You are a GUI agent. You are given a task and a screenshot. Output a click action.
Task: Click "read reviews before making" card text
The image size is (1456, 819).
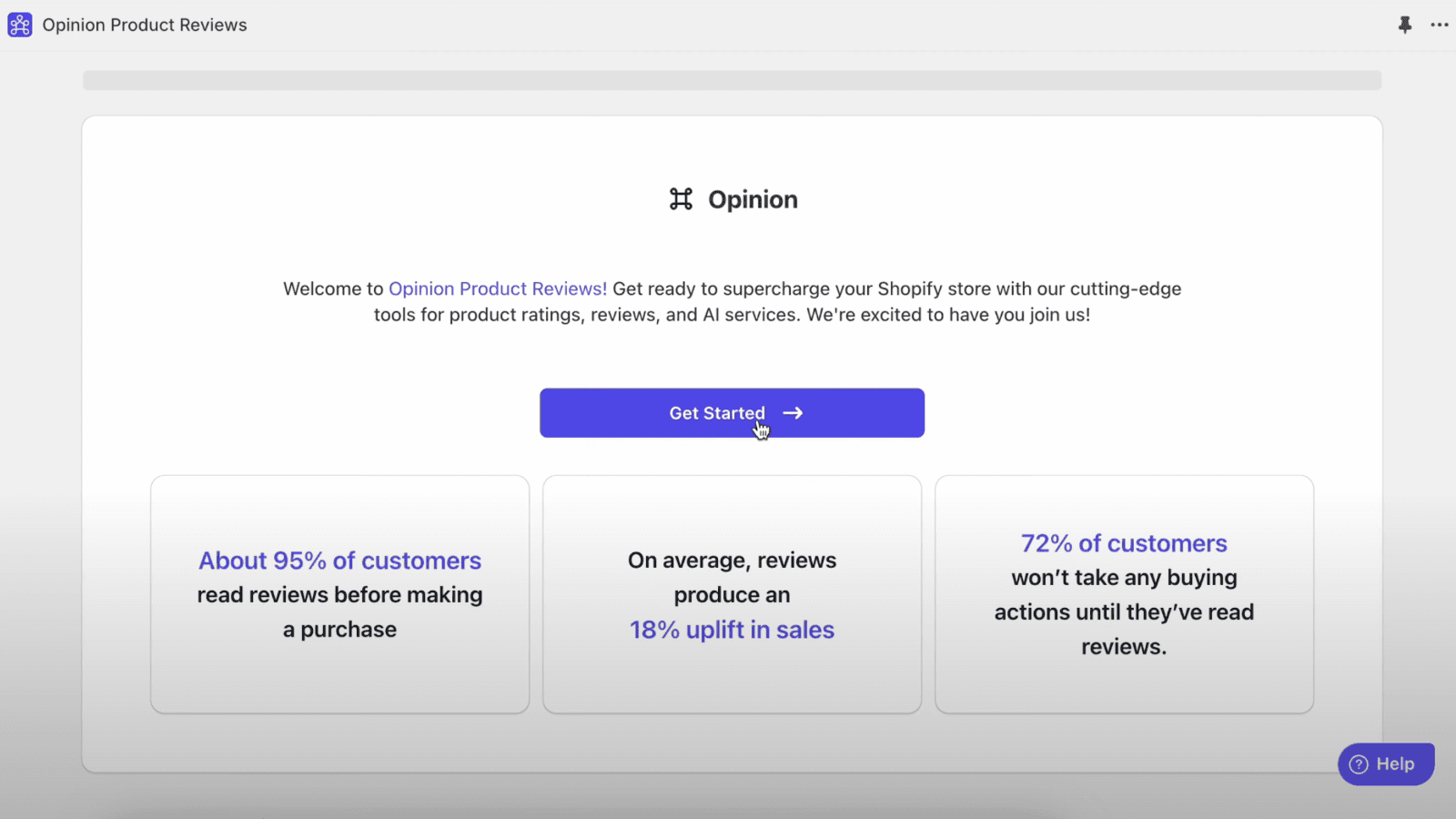point(339,595)
